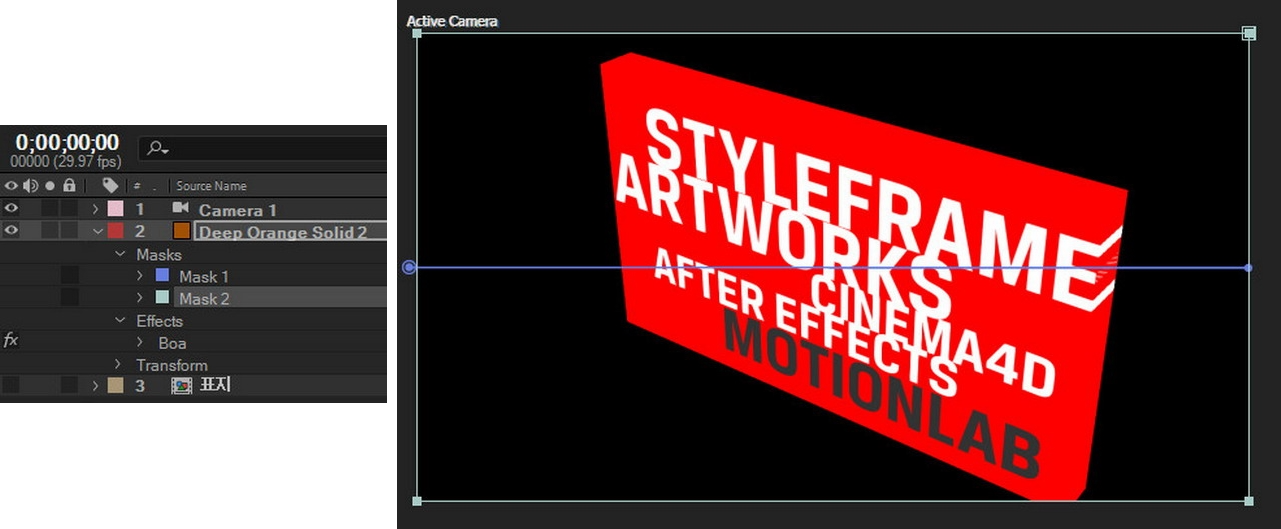Toggle lock box for Mask 2

click(x=69, y=298)
